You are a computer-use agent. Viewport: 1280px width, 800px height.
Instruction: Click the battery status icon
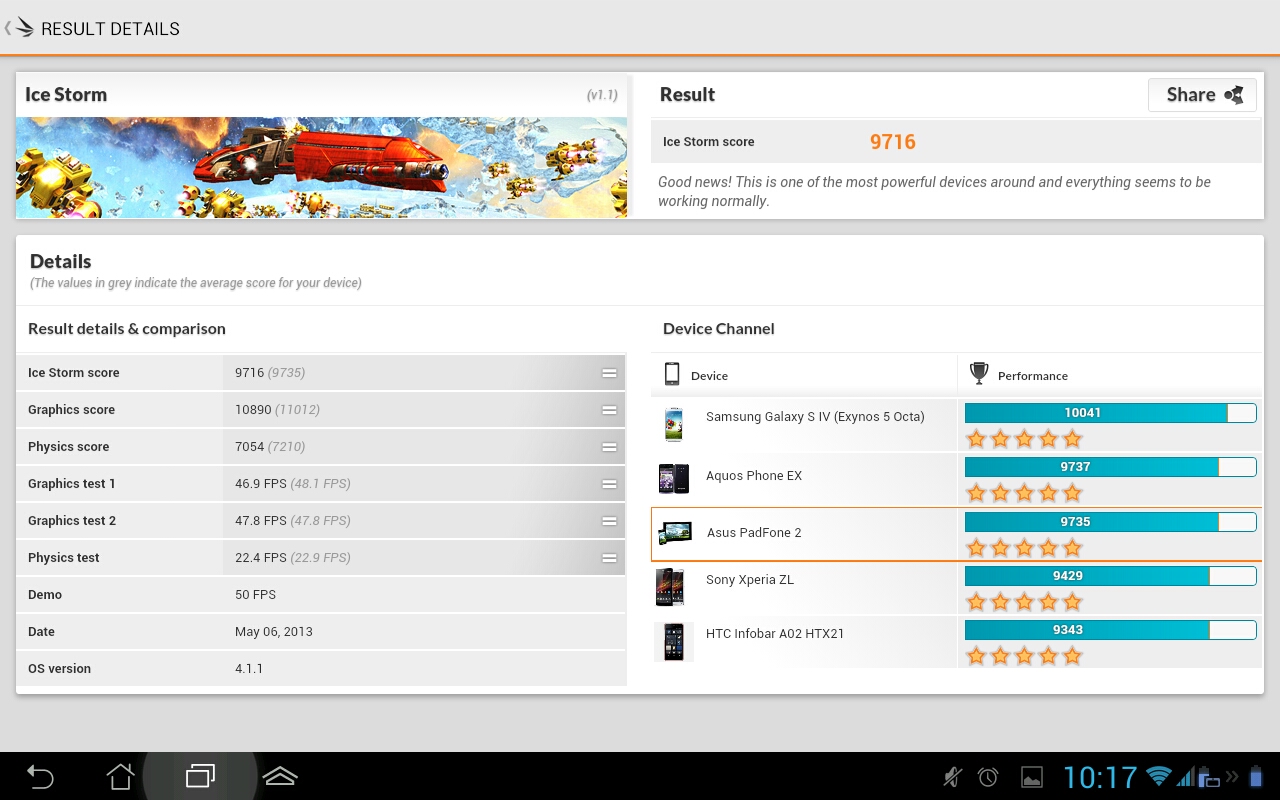pos(1257,776)
